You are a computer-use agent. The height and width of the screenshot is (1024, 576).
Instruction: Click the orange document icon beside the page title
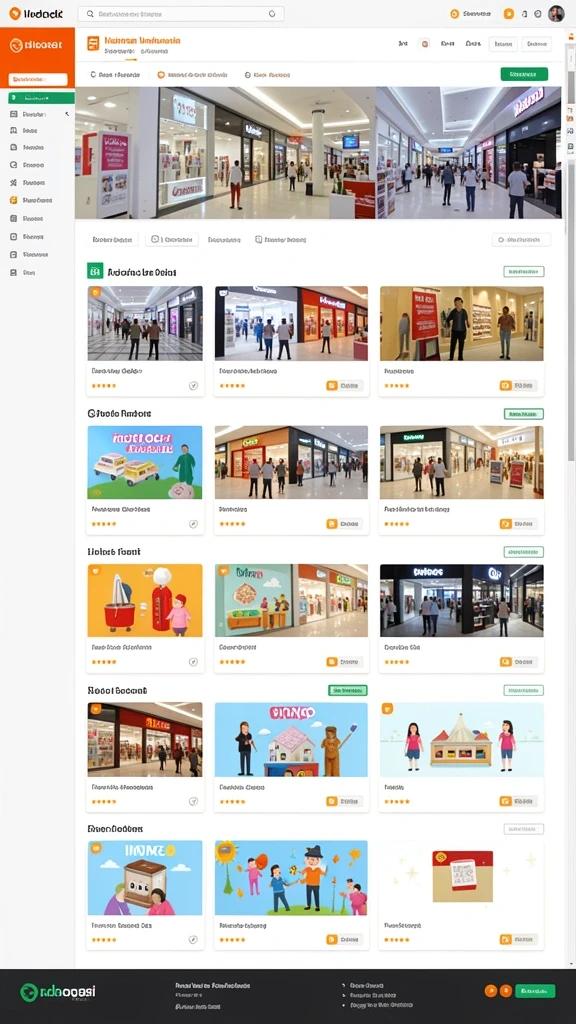(x=93, y=44)
